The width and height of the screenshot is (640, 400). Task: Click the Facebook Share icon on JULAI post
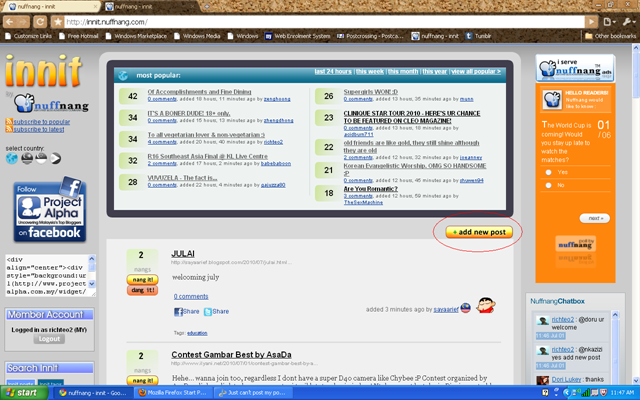click(178, 312)
